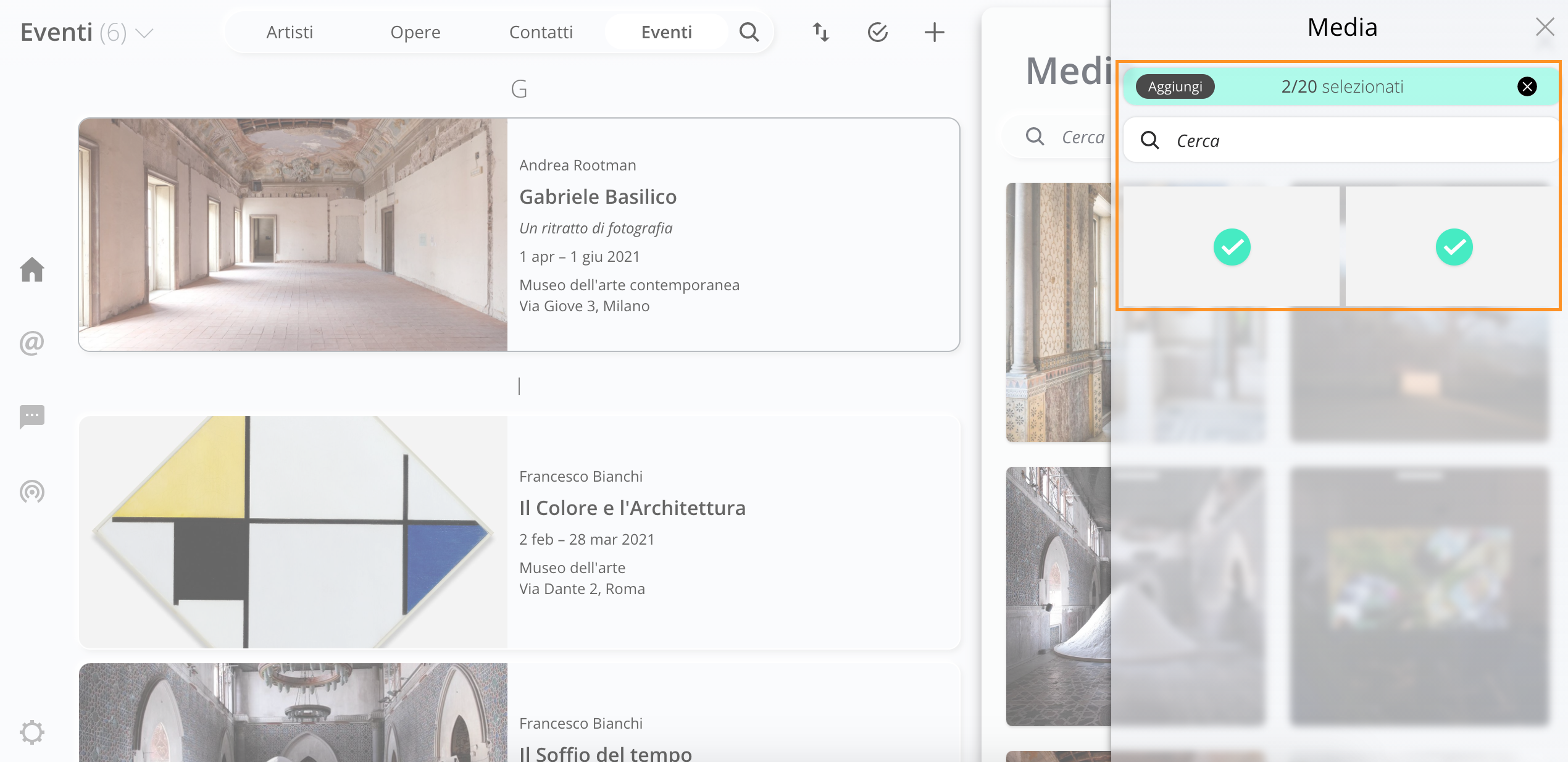Expand the Eventi (6) dropdown chevron

pyautogui.click(x=144, y=33)
